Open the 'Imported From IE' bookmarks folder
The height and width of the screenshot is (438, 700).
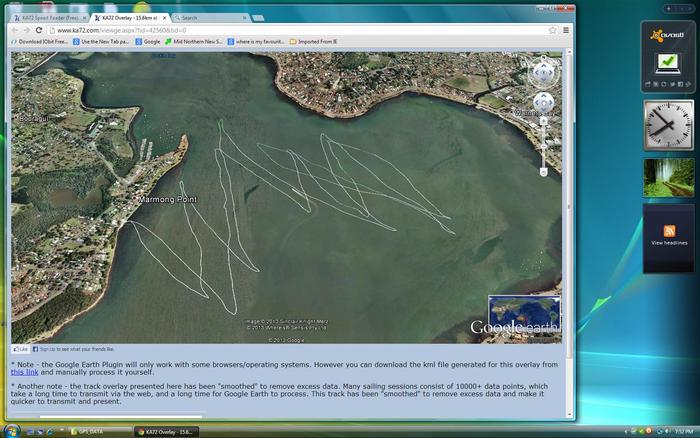coord(318,42)
